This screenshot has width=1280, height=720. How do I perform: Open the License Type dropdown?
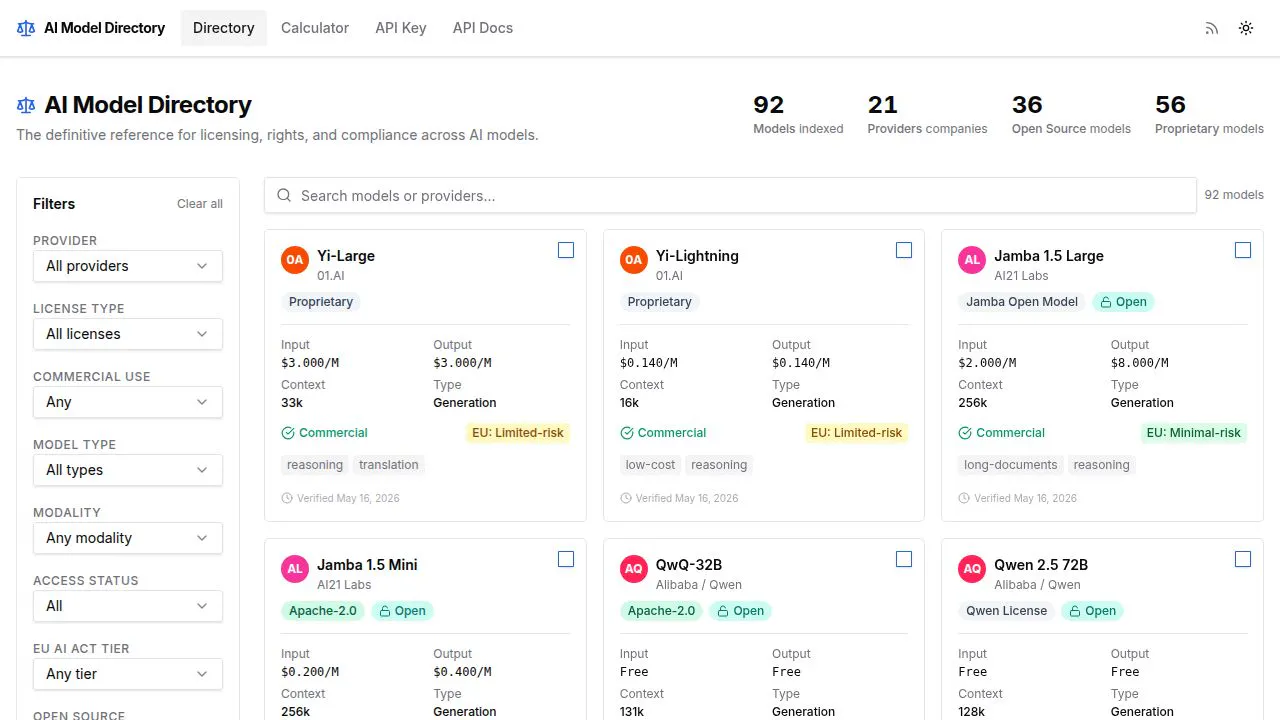pos(128,334)
